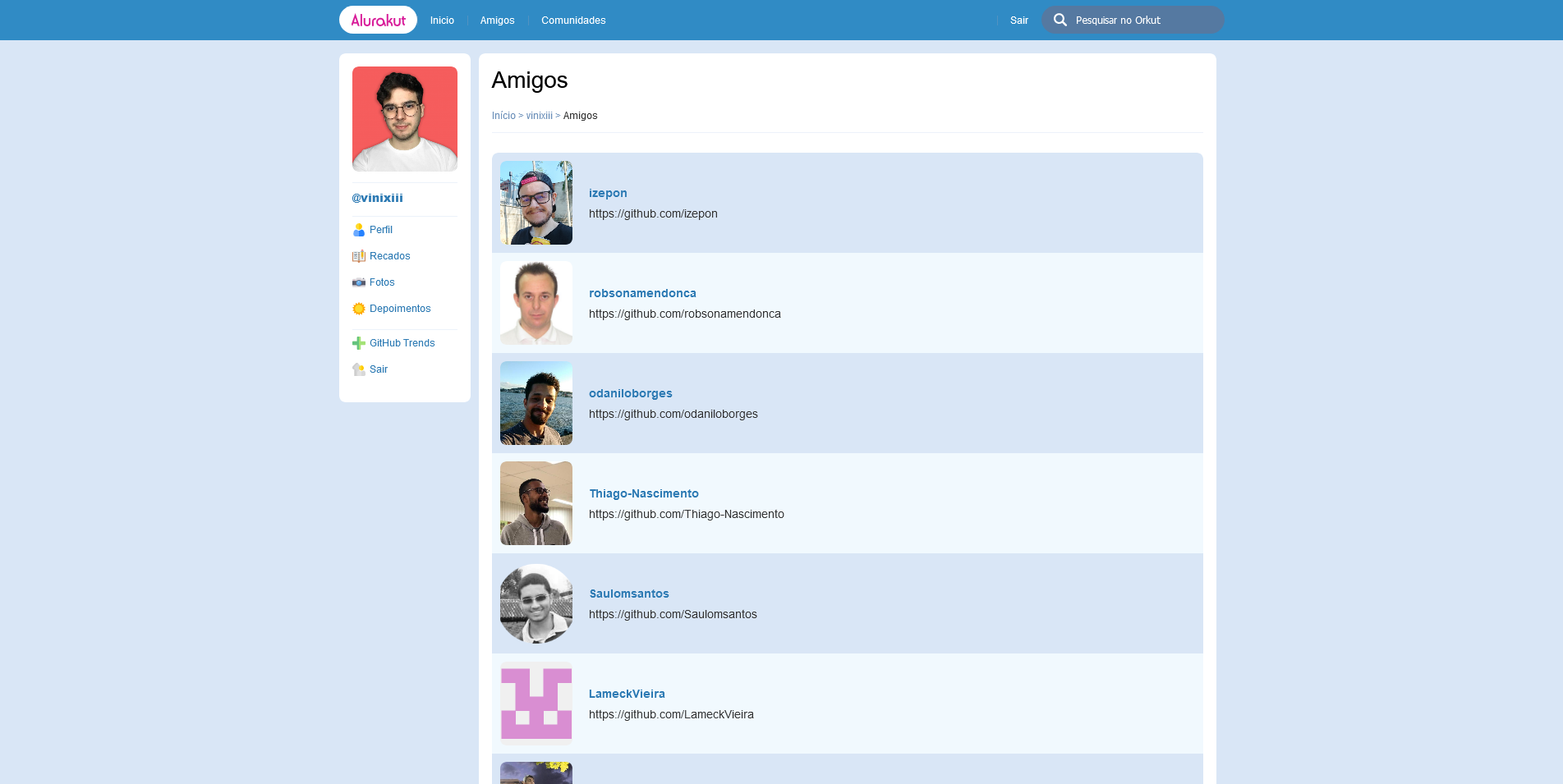Click robsonamendonca's avatar photo

536,303
